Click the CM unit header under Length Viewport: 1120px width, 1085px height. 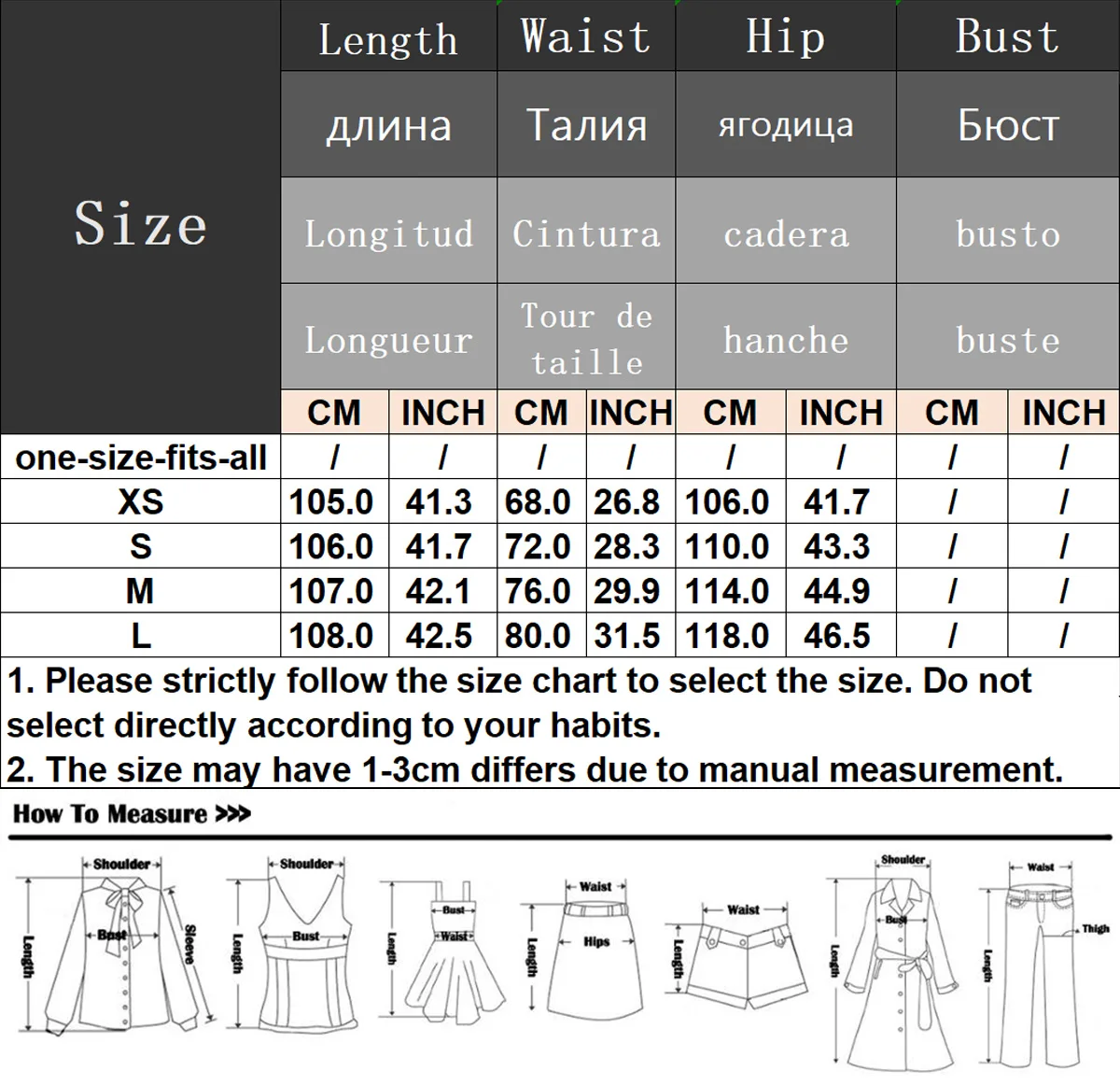tap(334, 413)
